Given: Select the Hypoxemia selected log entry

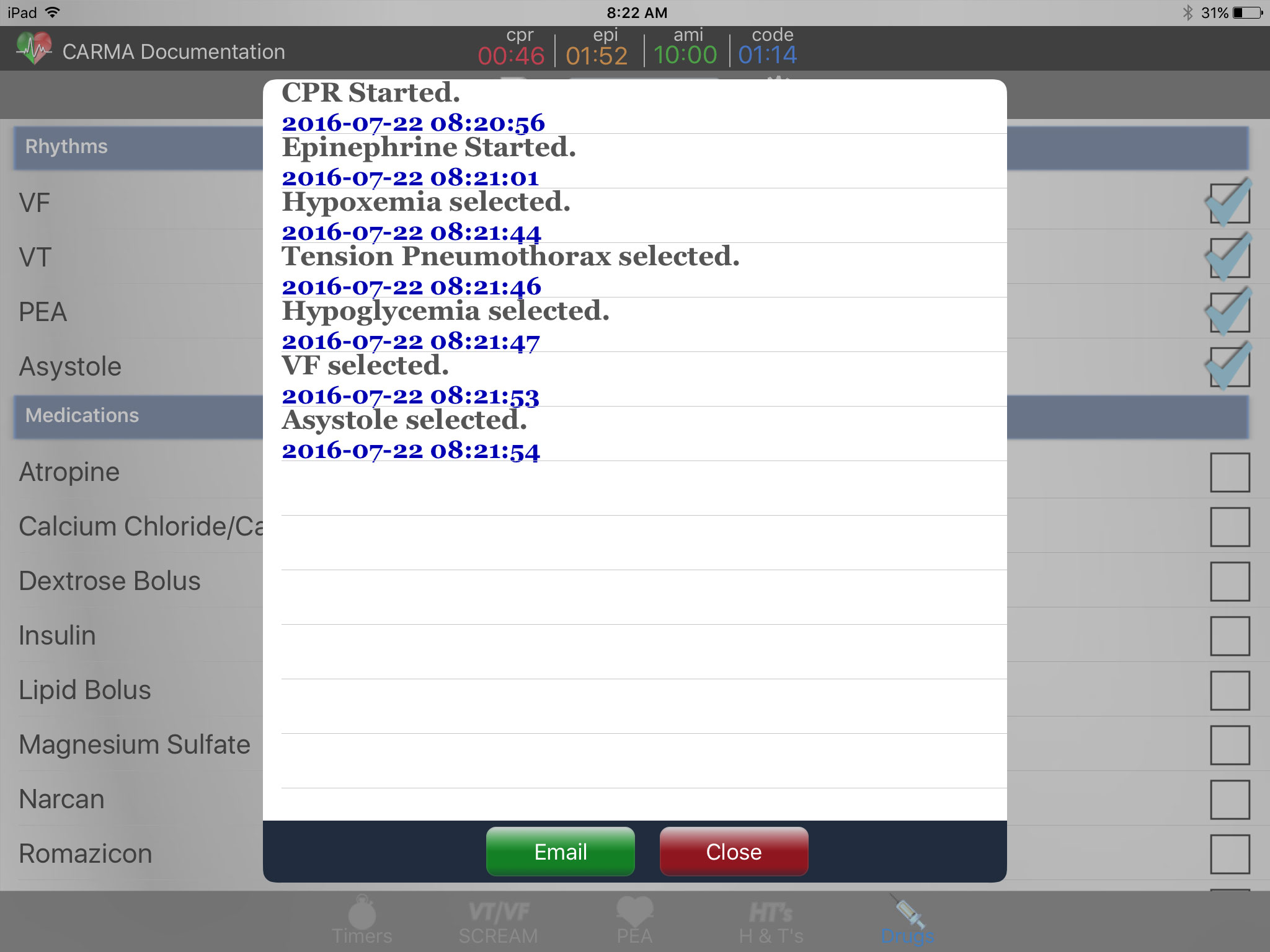Looking at the screenshot, I should (644, 216).
